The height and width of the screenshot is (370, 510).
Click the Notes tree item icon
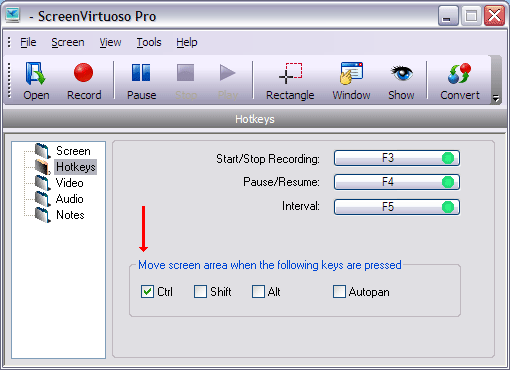point(43,215)
